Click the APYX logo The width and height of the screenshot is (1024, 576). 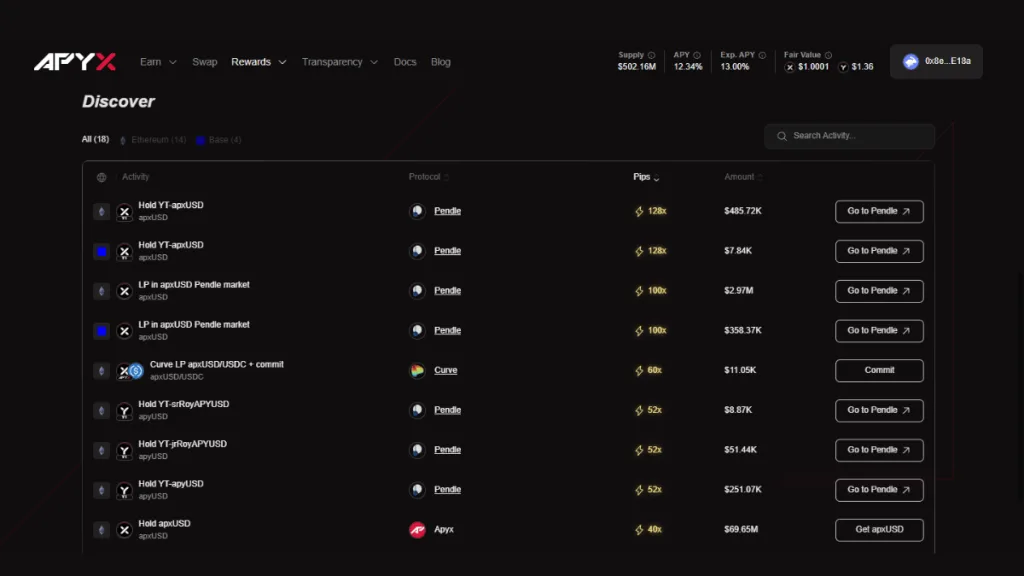(x=75, y=62)
